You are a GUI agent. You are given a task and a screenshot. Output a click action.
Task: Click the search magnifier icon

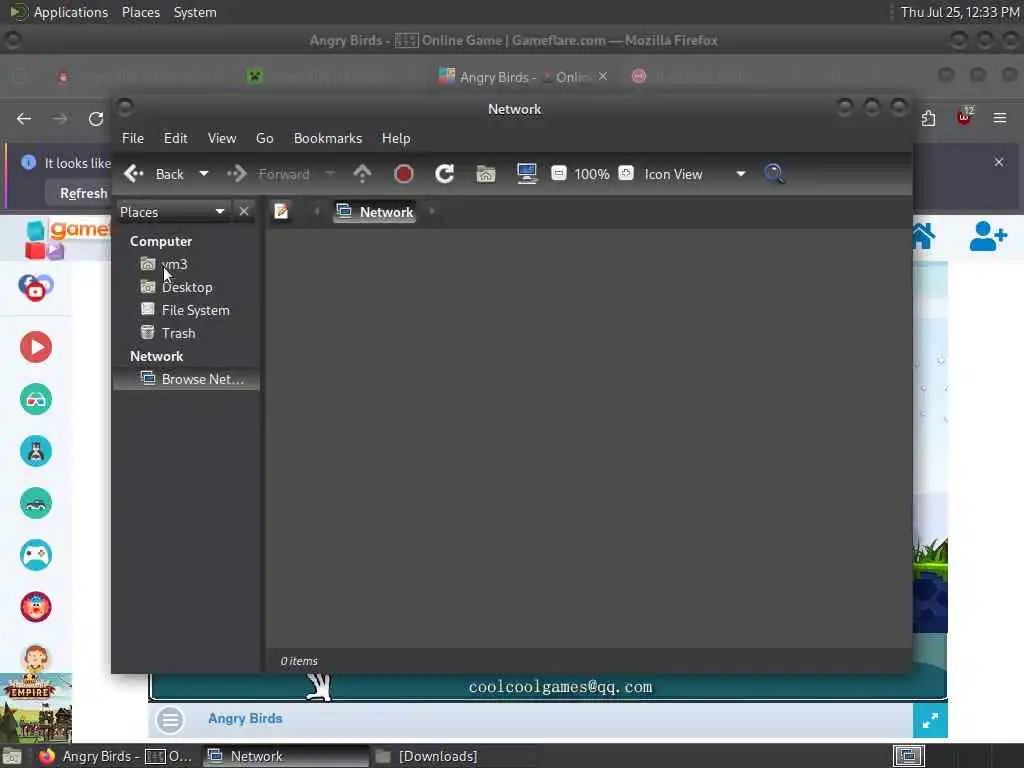774,174
